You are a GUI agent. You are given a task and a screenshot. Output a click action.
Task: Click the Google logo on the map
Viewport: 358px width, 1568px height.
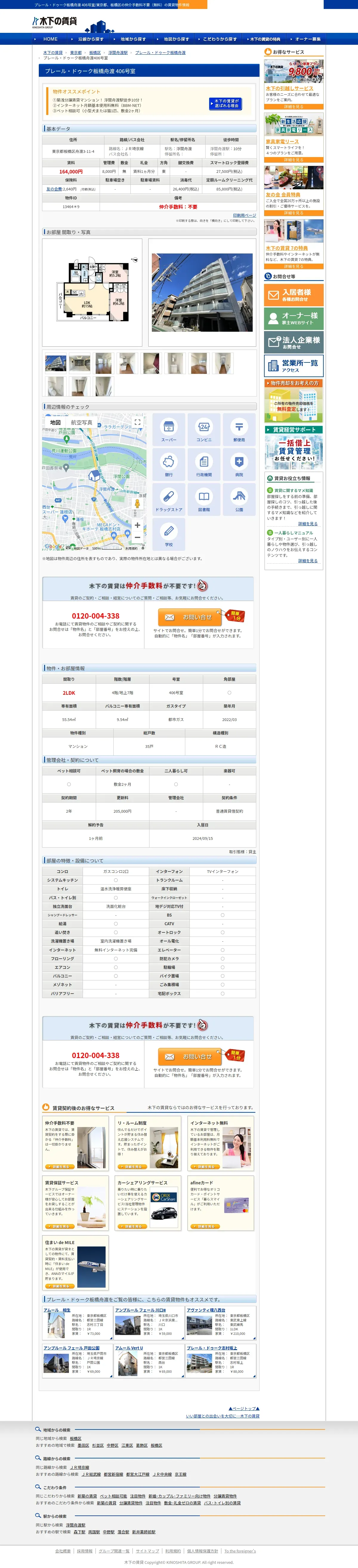tap(53, 547)
